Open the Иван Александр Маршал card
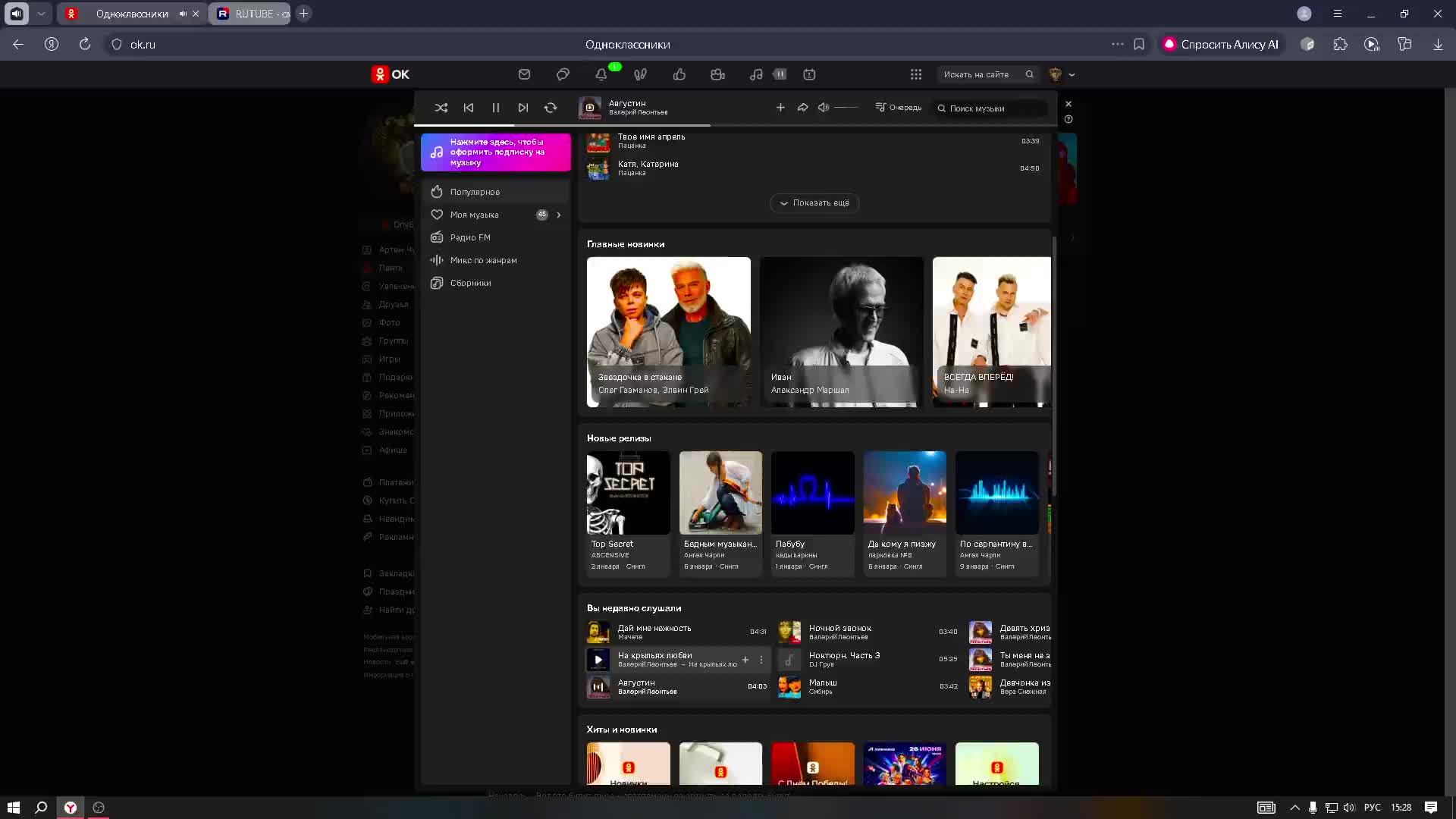Screen dimensions: 1456x819 pyautogui.click(x=842, y=332)
